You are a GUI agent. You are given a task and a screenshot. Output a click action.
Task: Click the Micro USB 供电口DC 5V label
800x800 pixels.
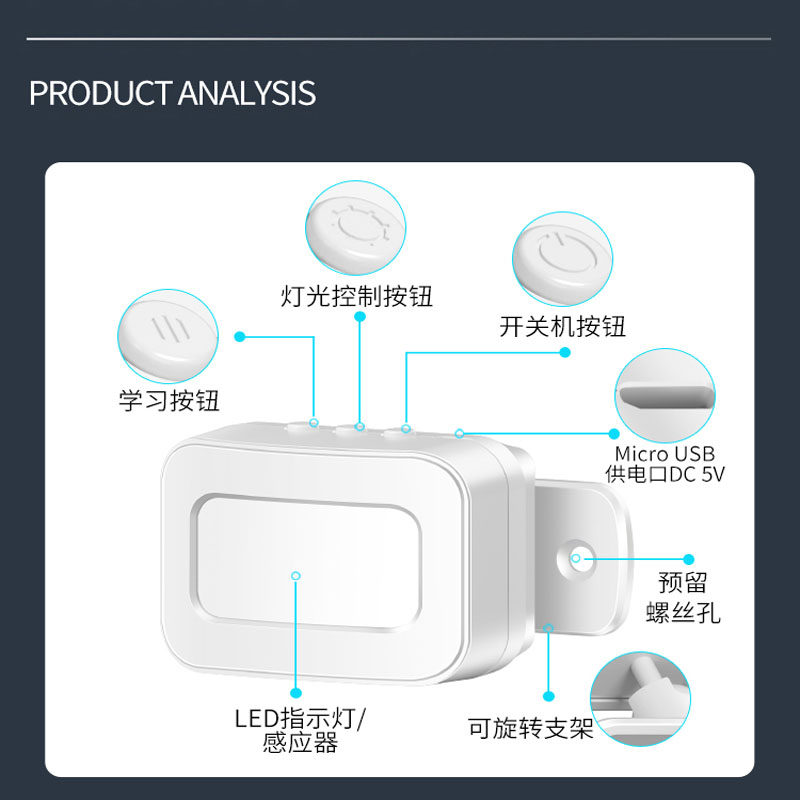tap(664, 464)
